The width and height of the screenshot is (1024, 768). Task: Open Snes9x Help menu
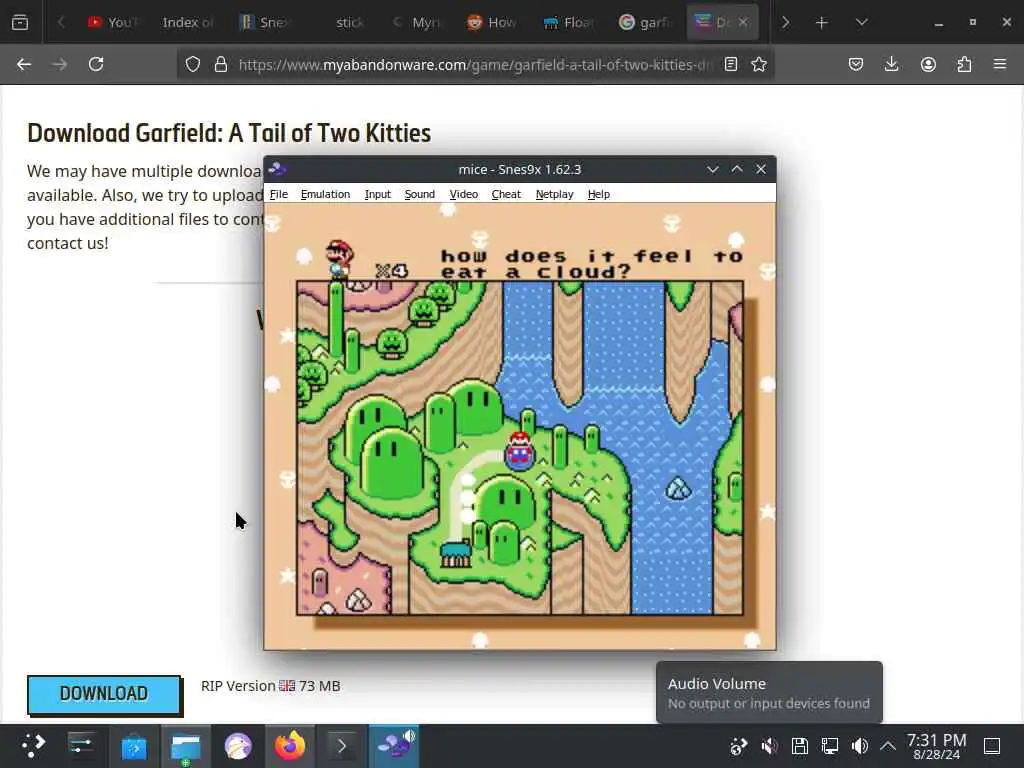click(598, 194)
